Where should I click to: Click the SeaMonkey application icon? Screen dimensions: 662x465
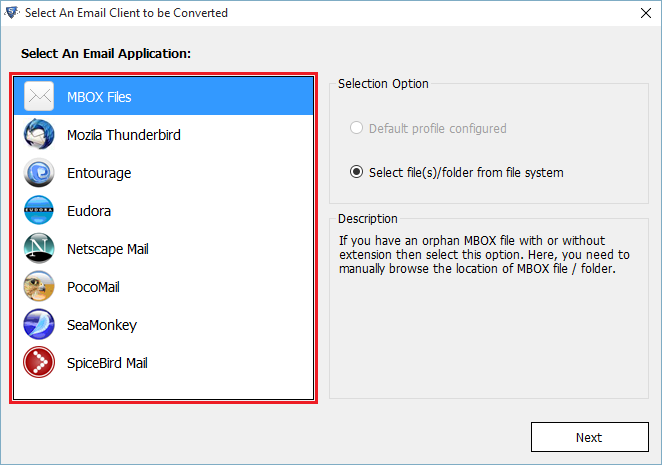(x=39, y=325)
